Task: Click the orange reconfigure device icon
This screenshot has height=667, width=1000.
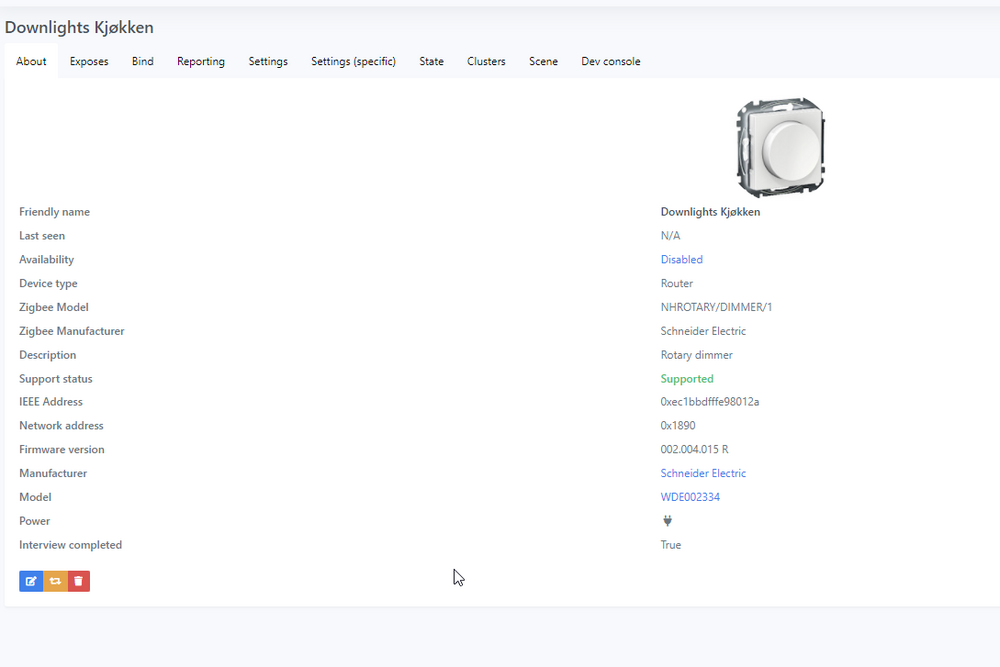Action: (x=55, y=581)
